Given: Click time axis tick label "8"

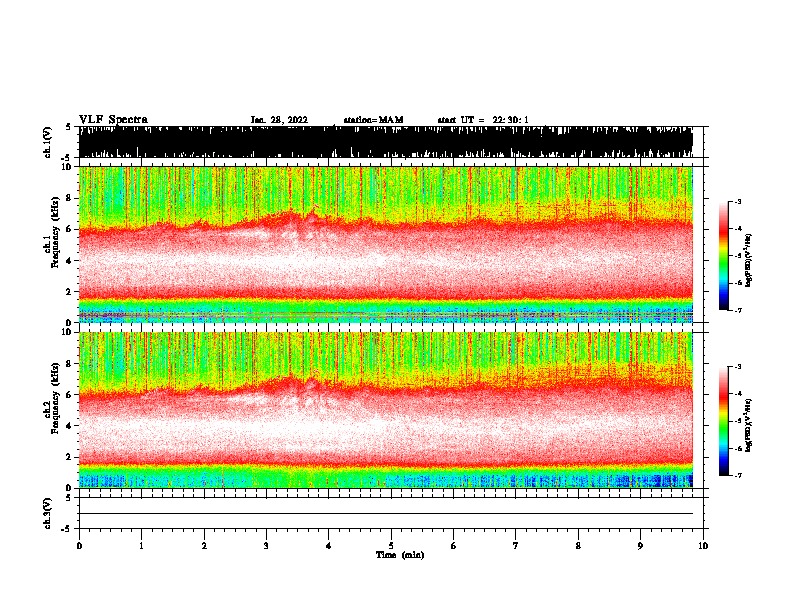Looking at the screenshot, I should pyautogui.click(x=578, y=546).
